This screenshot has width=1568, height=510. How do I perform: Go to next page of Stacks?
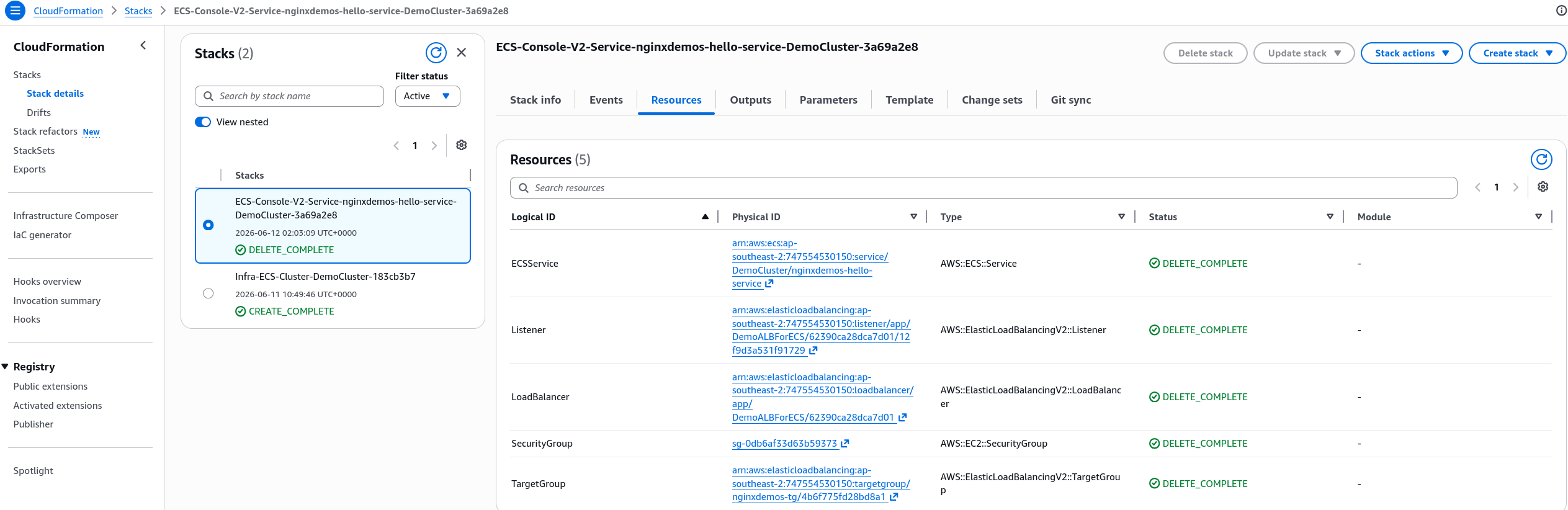click(434, 146)
